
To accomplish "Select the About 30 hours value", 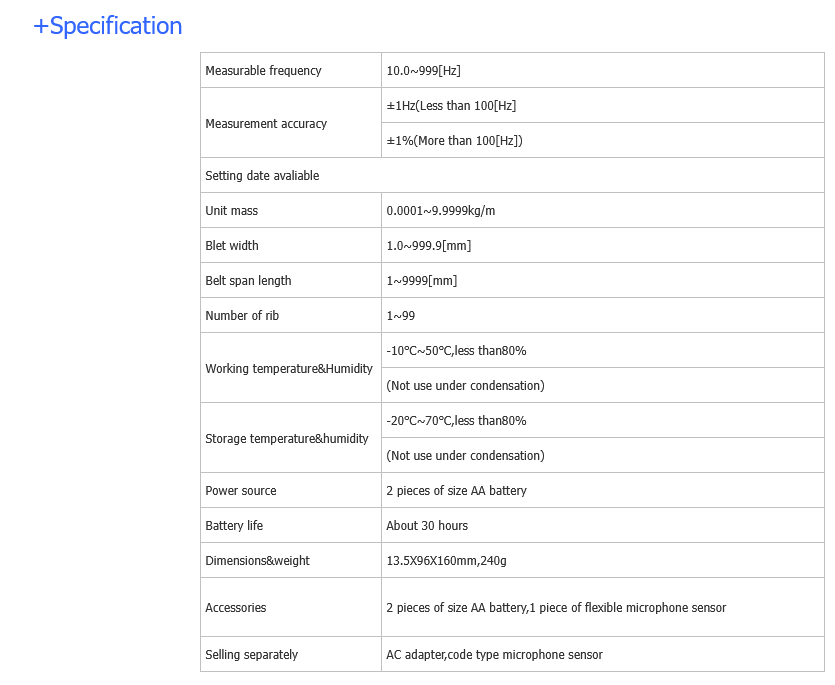I will (427, 526).
